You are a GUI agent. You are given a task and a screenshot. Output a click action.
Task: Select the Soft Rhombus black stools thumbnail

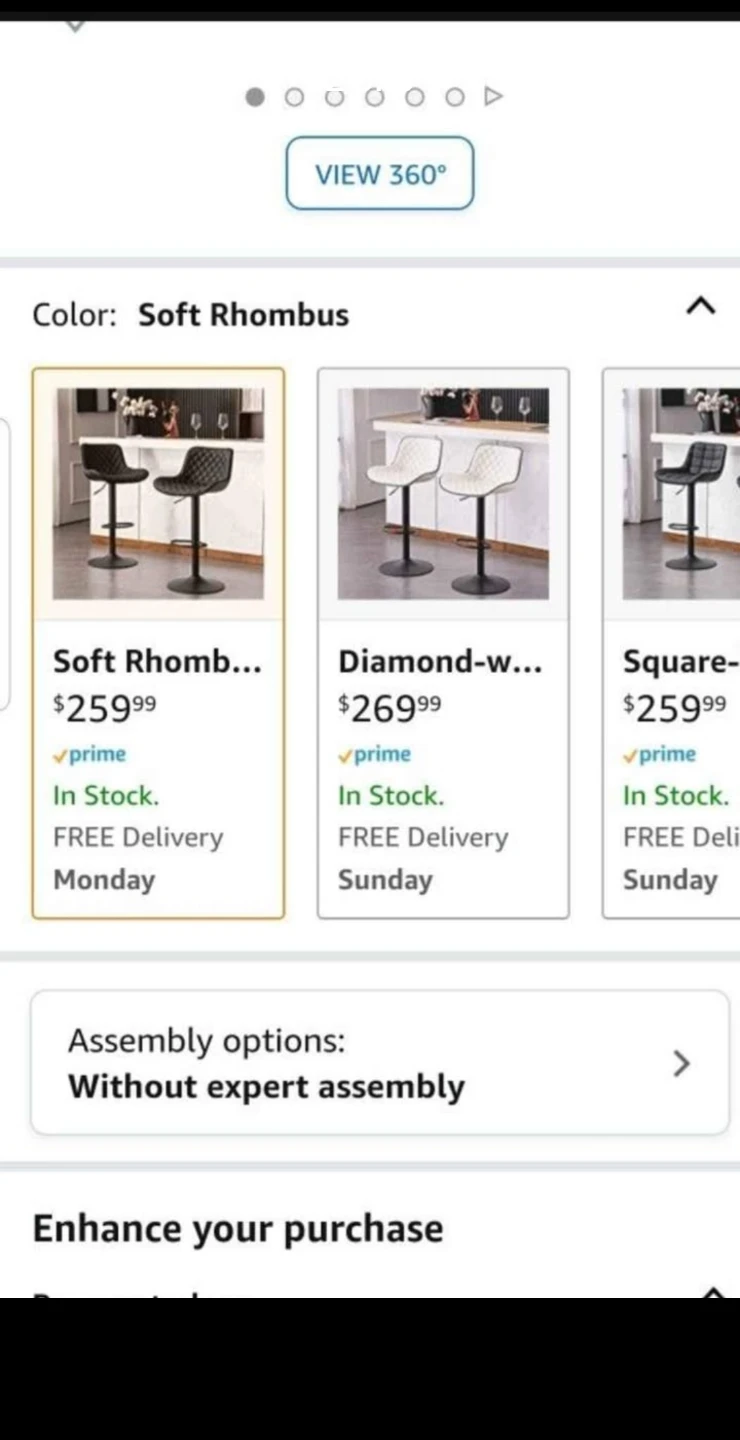coord(158,494)
